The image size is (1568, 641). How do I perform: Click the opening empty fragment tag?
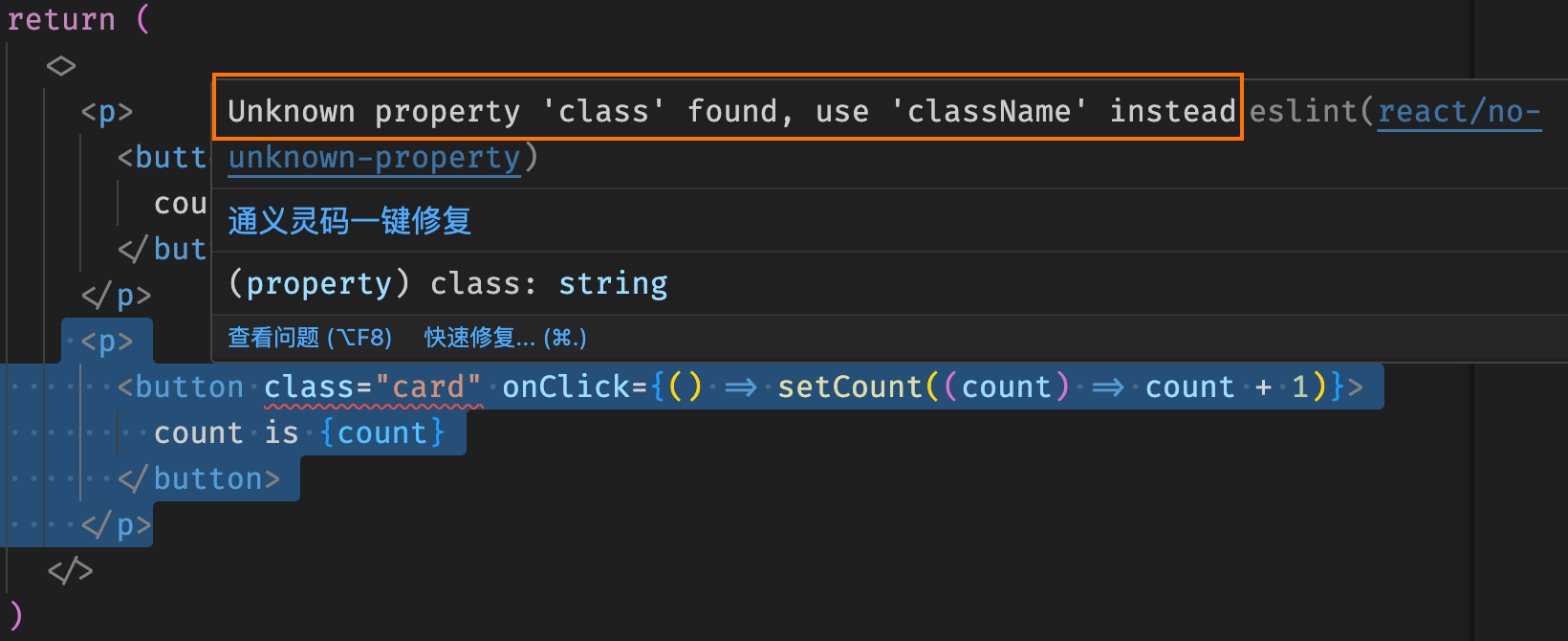61,66
